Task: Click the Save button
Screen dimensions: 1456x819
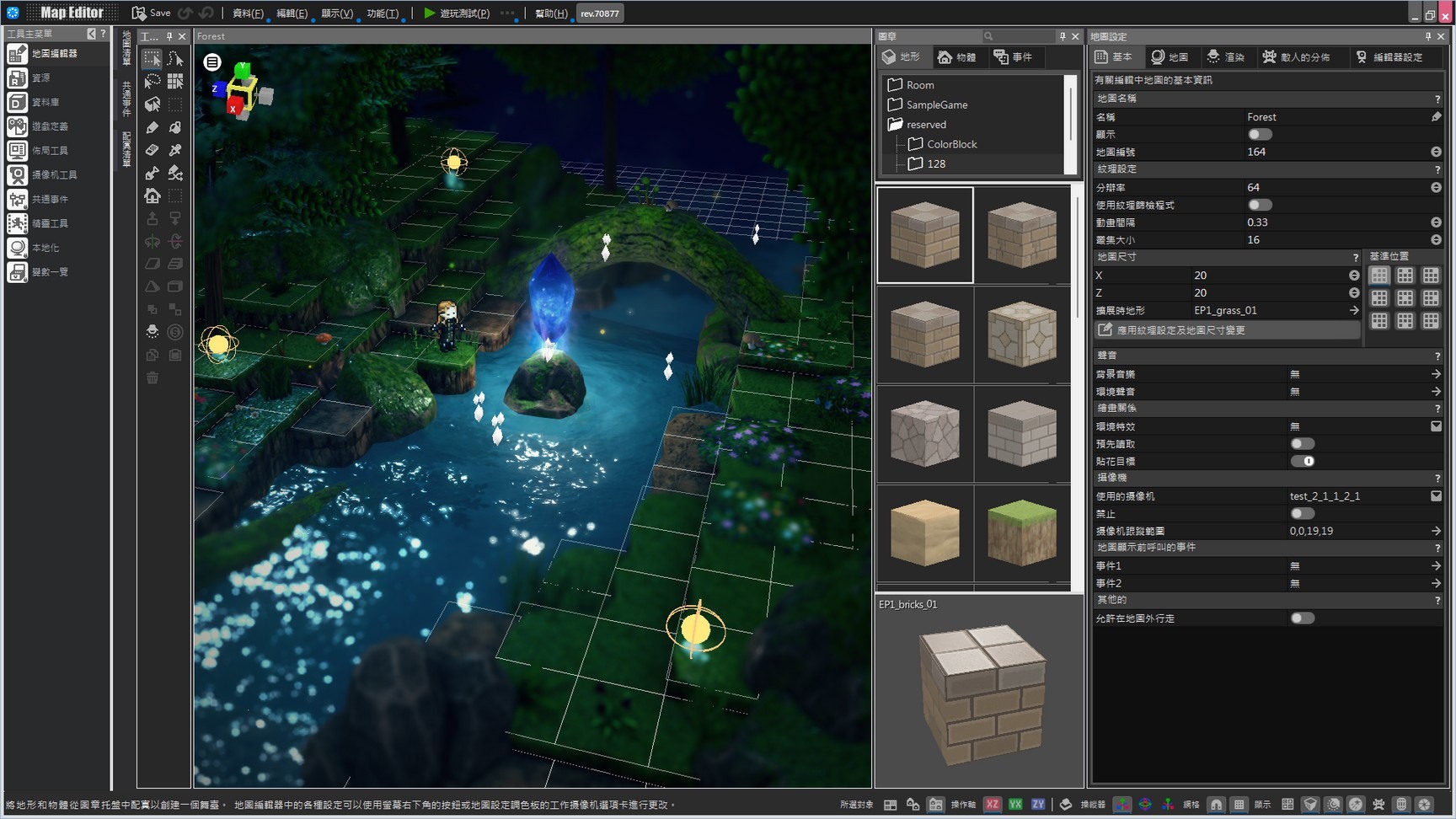Action: pos(152,13)
